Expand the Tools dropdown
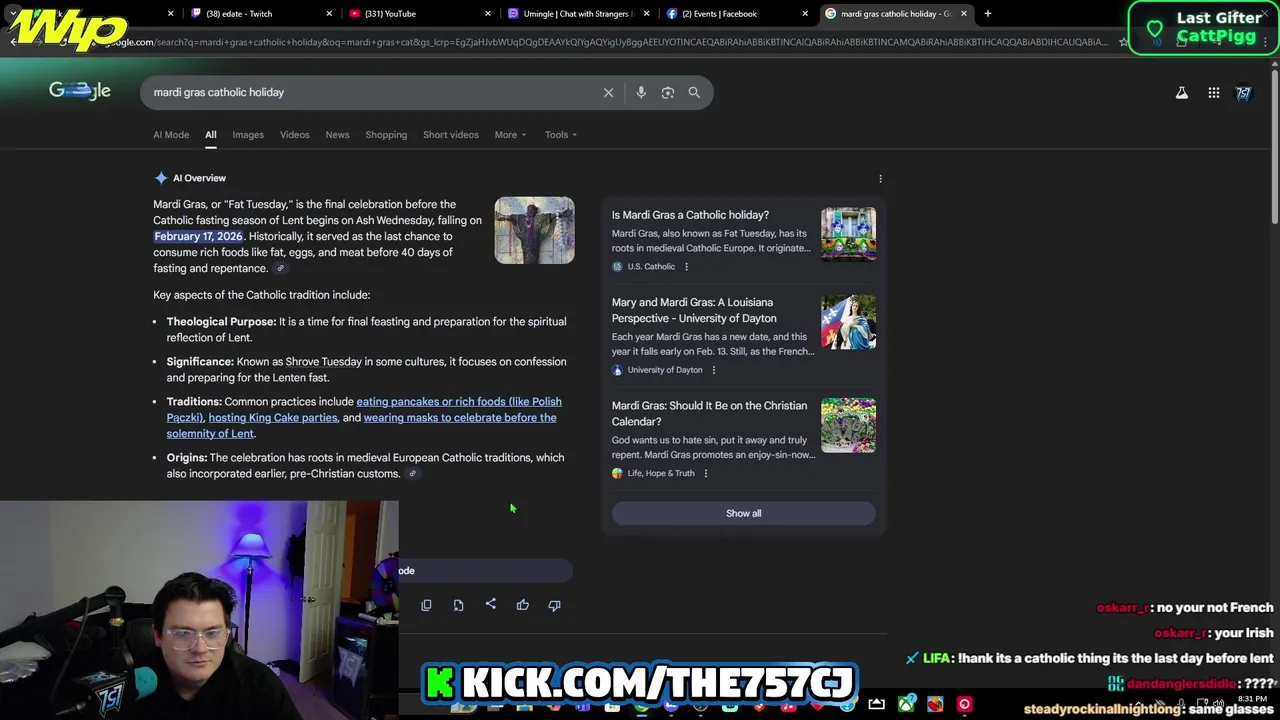 [560, 135]
